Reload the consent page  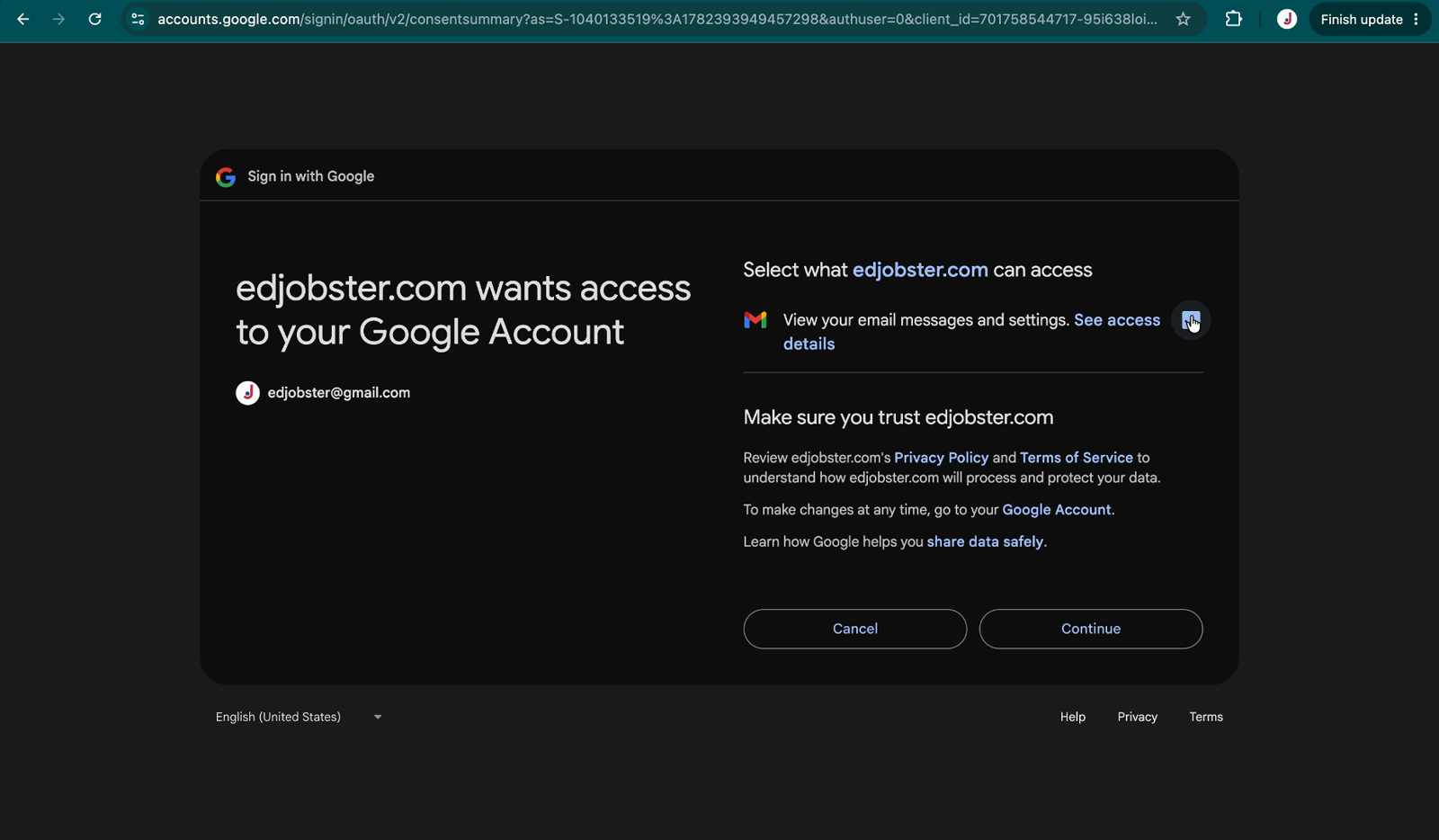coord(94,19)
